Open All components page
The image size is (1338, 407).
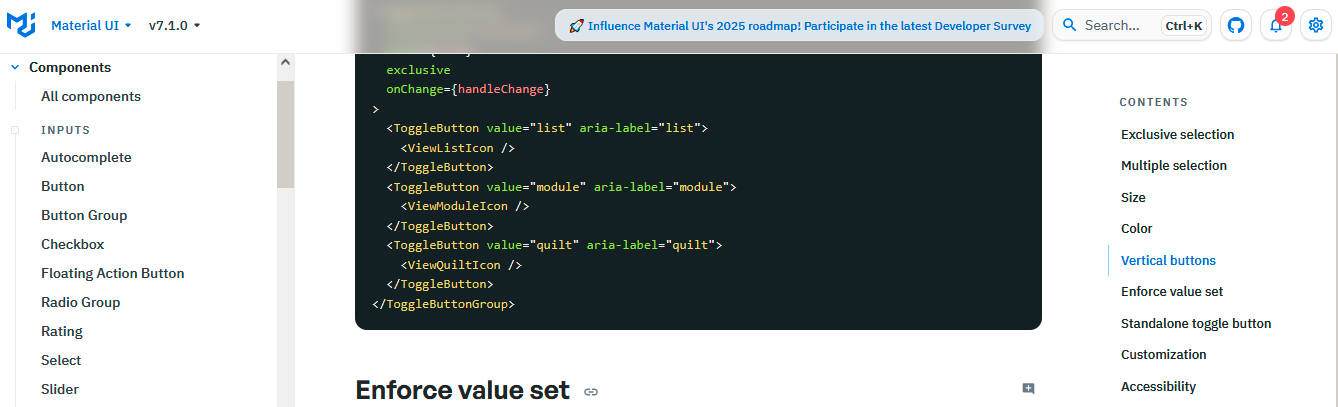[x=91, y=96]
